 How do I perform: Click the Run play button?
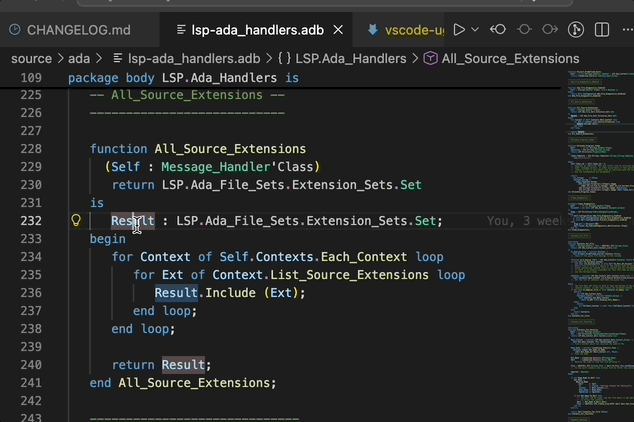click(x=459, y=30)
